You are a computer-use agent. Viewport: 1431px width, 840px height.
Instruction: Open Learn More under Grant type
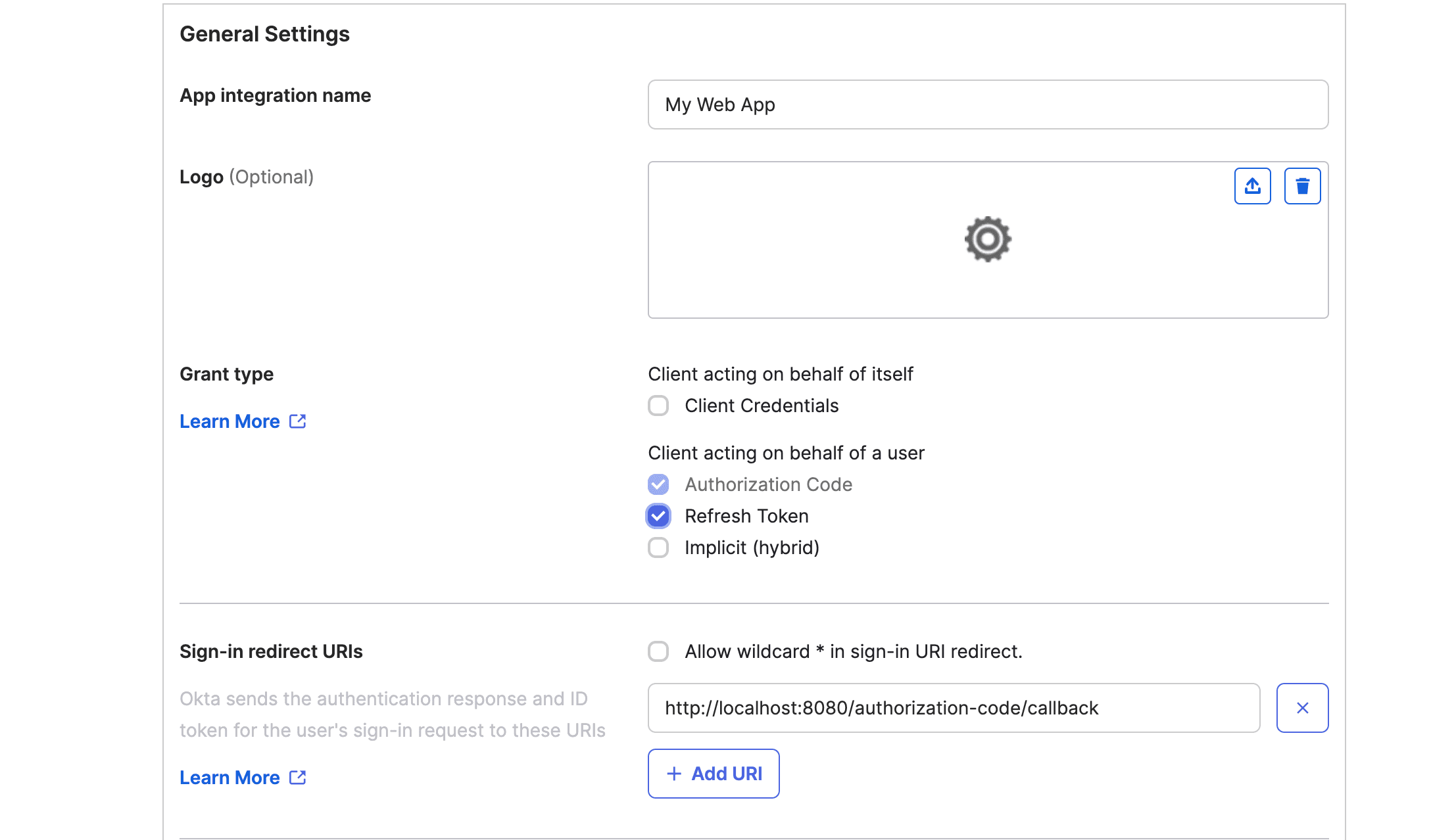[230, 421]
